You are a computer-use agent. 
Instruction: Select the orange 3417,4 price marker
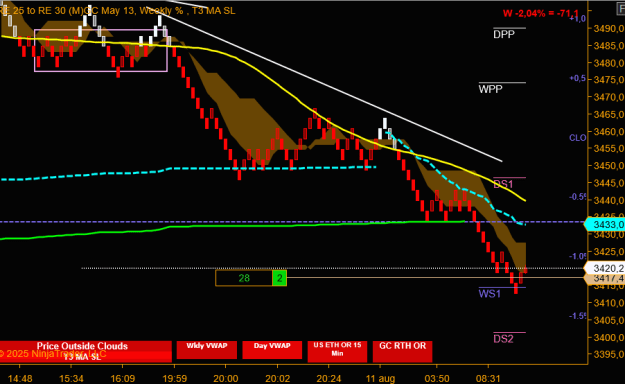[x=605, y=278]
